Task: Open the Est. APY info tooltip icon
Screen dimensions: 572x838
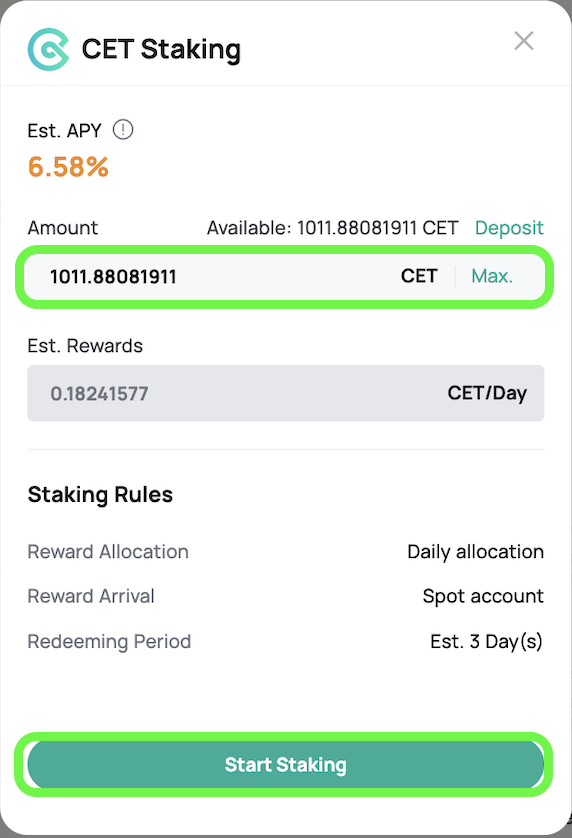Action: tap(123, 130)
